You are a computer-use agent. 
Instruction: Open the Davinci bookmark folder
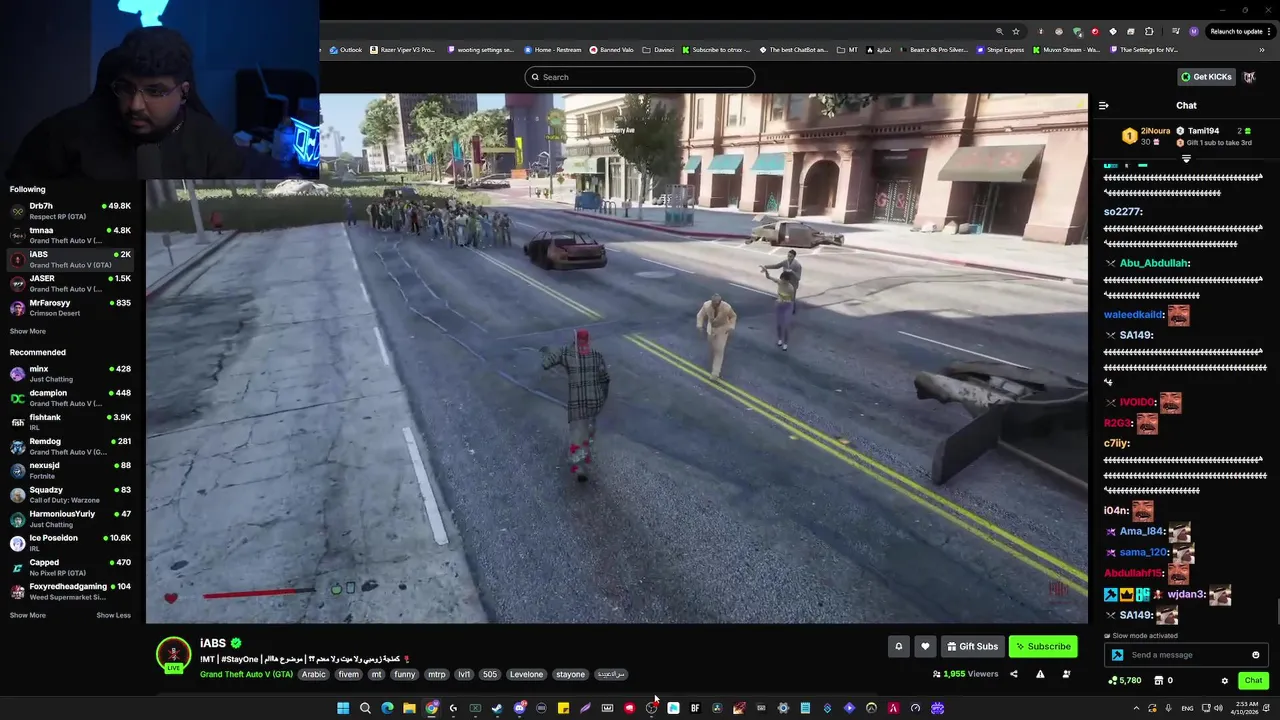click(659, 49)
